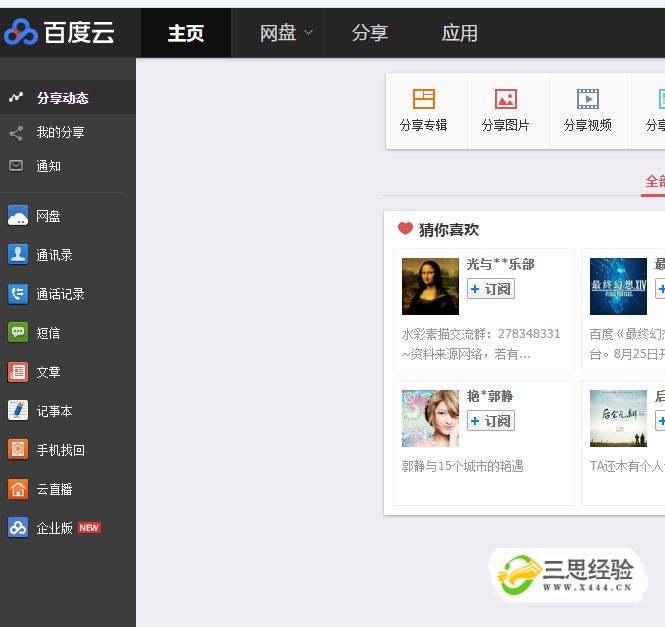665x627 pixels.
Task: Subscribe to 艳*郭静 with 订阅 button
Action: click(x=491, y=421)
